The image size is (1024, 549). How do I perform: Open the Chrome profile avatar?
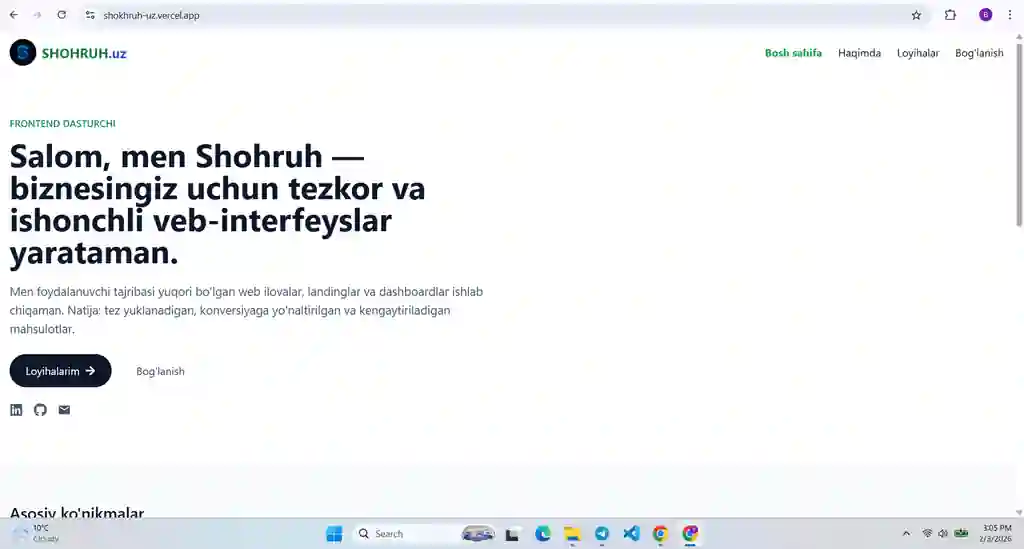[x=985, y=15]
